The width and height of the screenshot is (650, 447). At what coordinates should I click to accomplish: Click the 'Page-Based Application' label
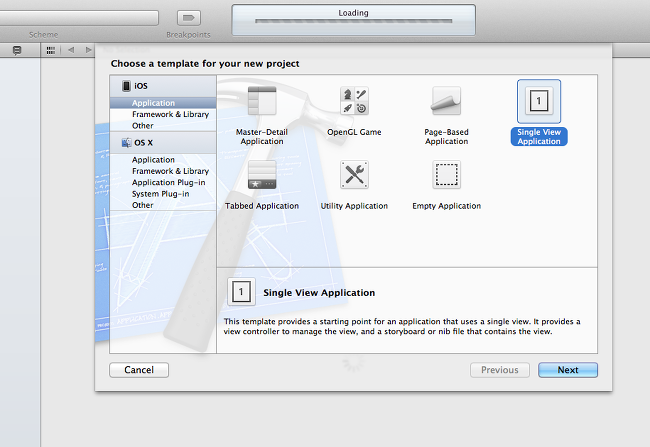(x=446, y=137)
